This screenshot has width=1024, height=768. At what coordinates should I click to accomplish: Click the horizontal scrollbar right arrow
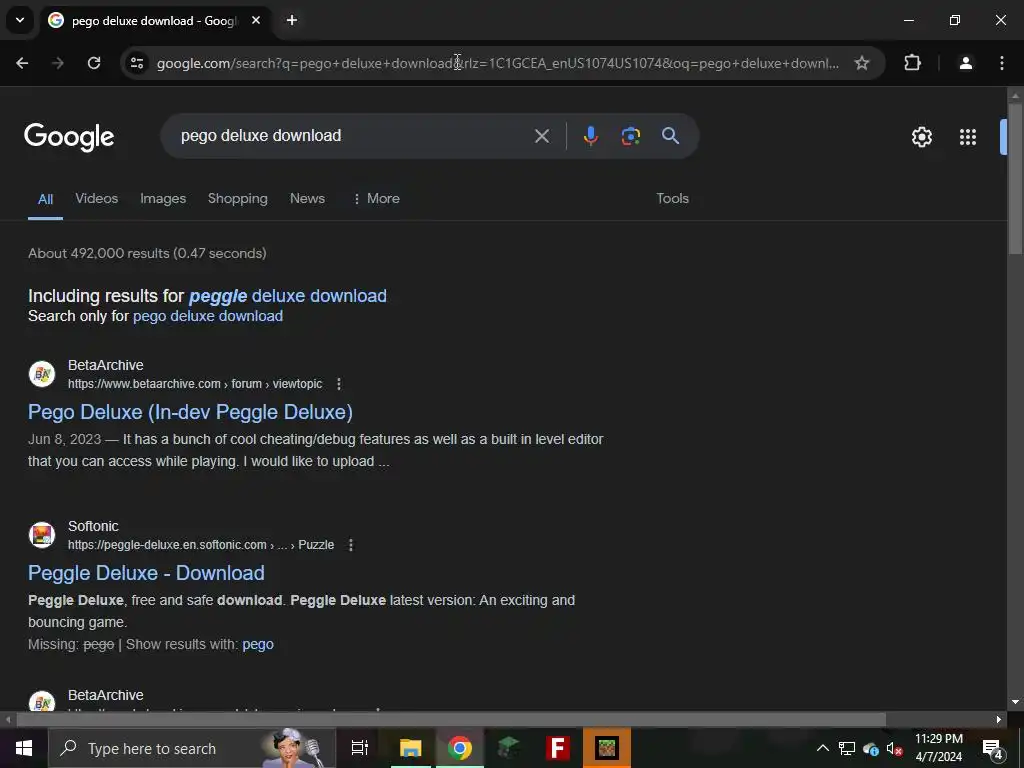click(x=999, y=719)
